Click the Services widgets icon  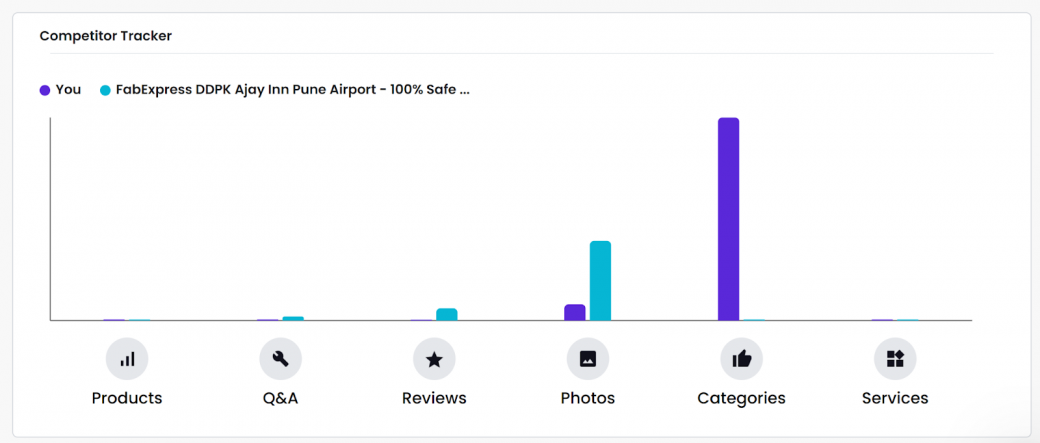pyautogui.click(x=895, y=359)
